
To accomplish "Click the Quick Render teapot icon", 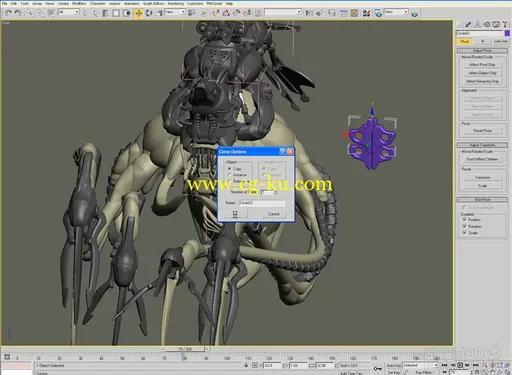I will (x=414, y=14).
